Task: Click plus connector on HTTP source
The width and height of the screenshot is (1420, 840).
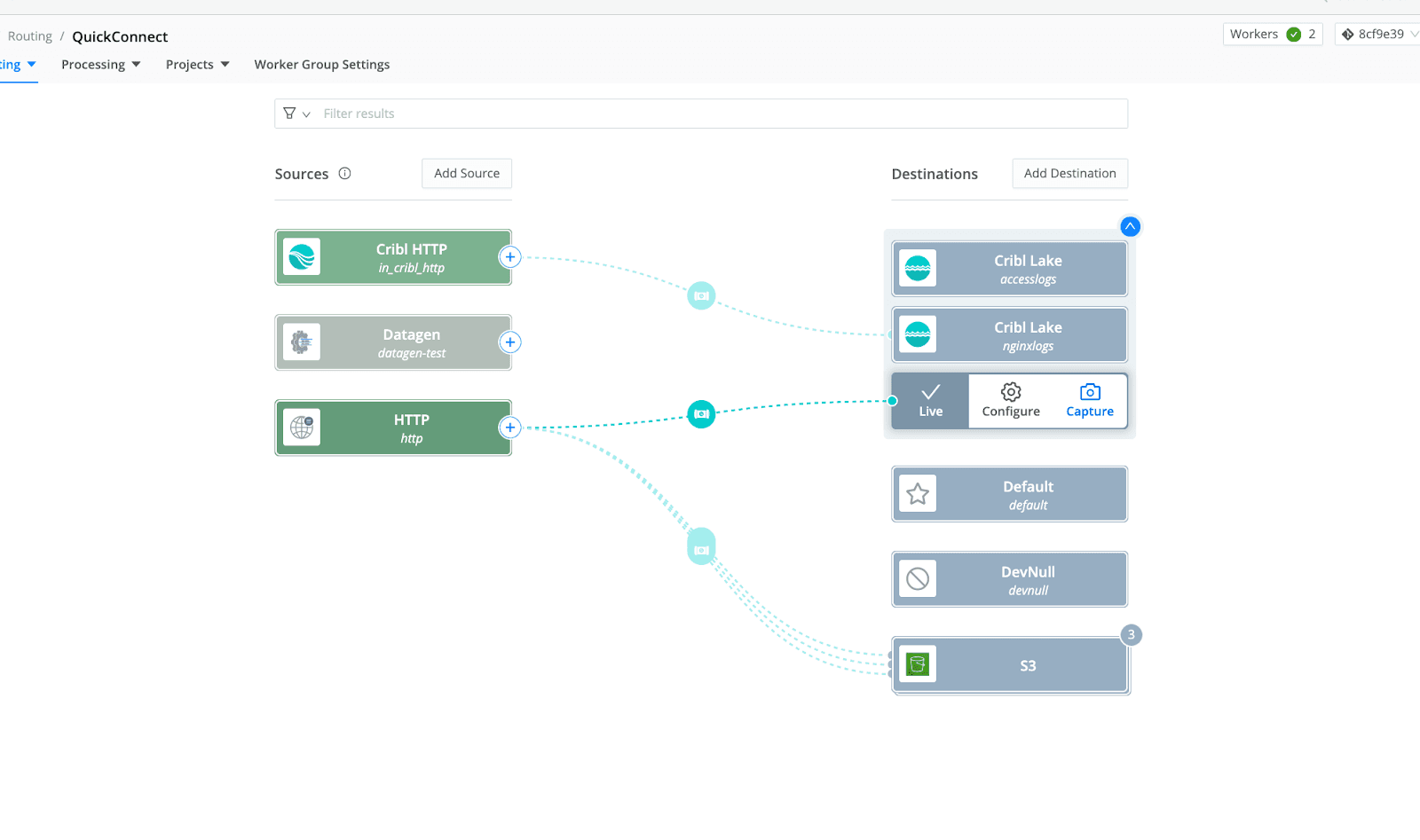Action: (x=510, y=428)
